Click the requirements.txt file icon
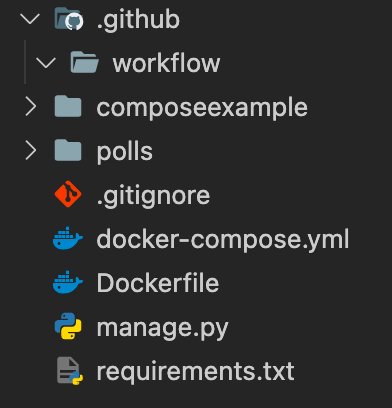 point(69,371)
